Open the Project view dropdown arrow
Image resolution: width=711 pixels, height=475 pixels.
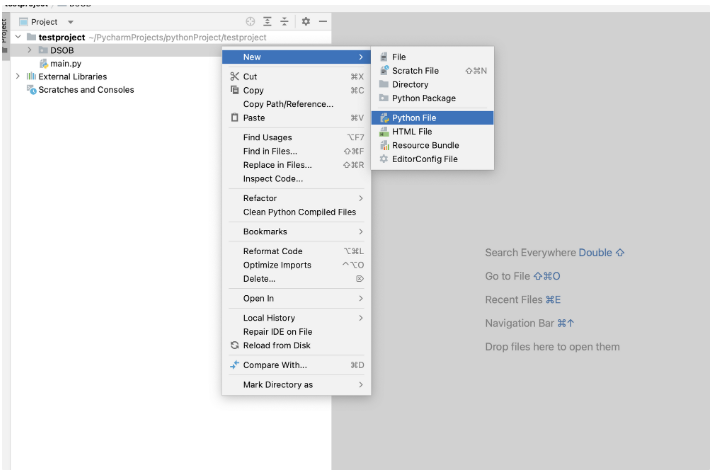click(x=70, y=22)
